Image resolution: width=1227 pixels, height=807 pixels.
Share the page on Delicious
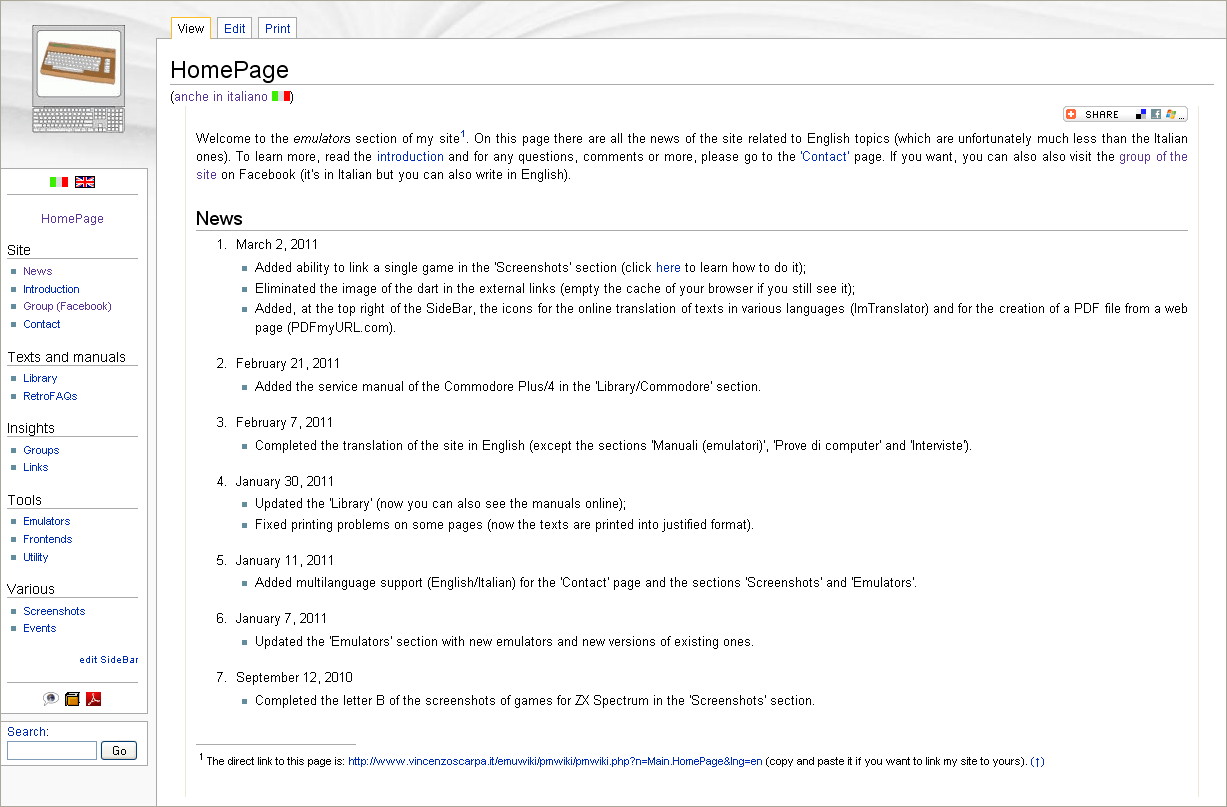pyautogui.click(x=1141, y=114)
